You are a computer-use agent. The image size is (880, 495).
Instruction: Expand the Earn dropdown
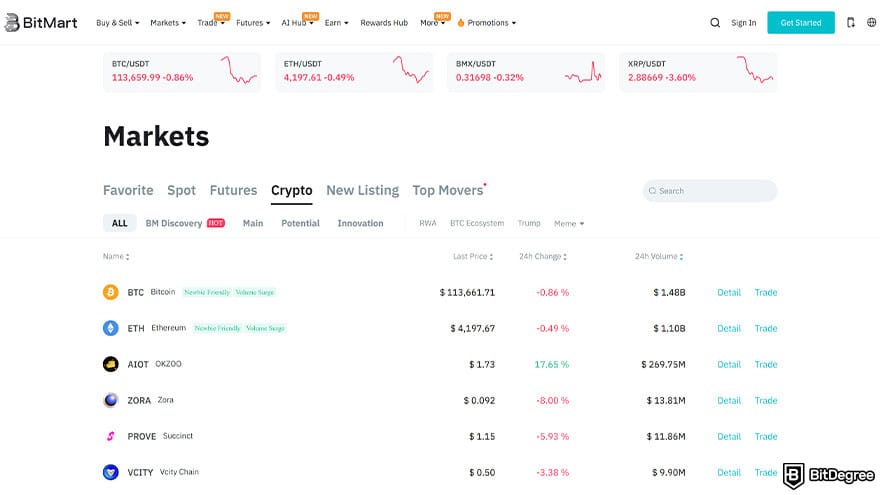coord(336,23)
